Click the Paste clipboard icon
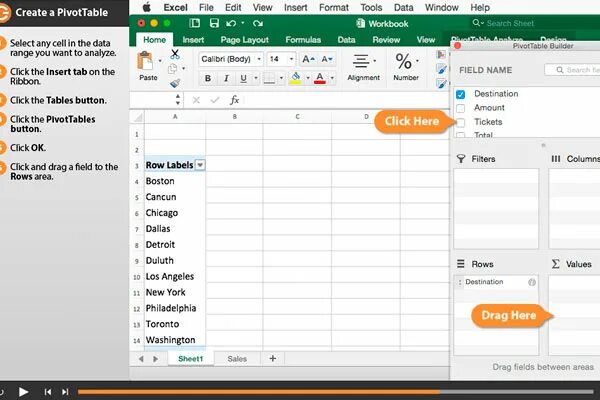The image size is (600, 400). pyautogui.click(x=145, y=61)
